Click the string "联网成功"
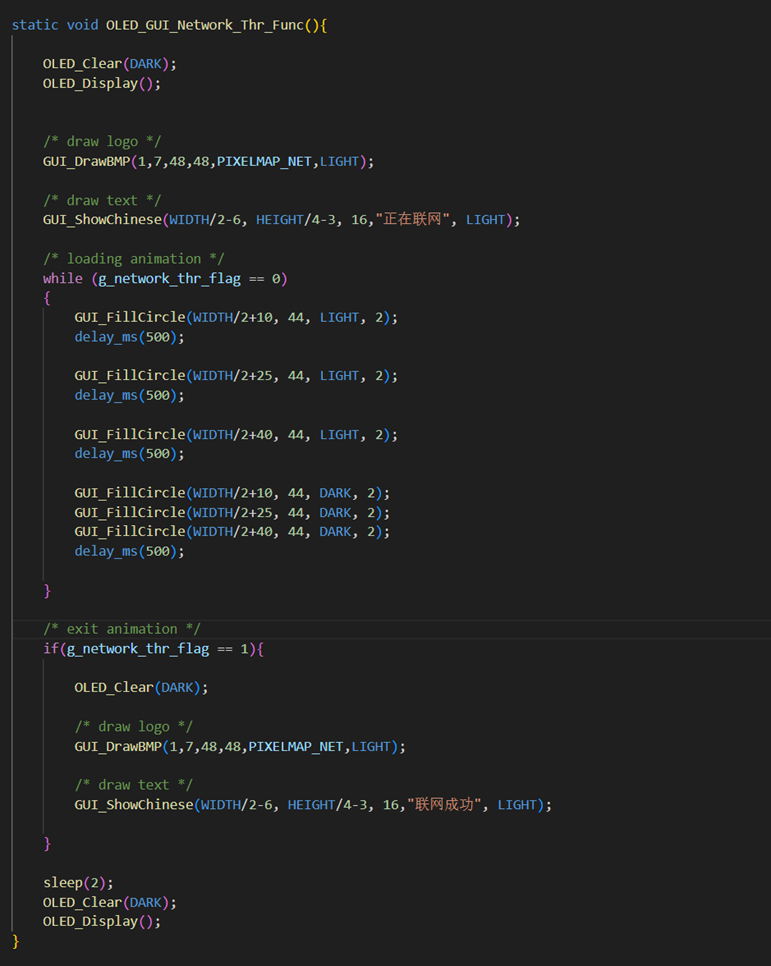Viewport: 771px width, 966px height. pos(444,805)
